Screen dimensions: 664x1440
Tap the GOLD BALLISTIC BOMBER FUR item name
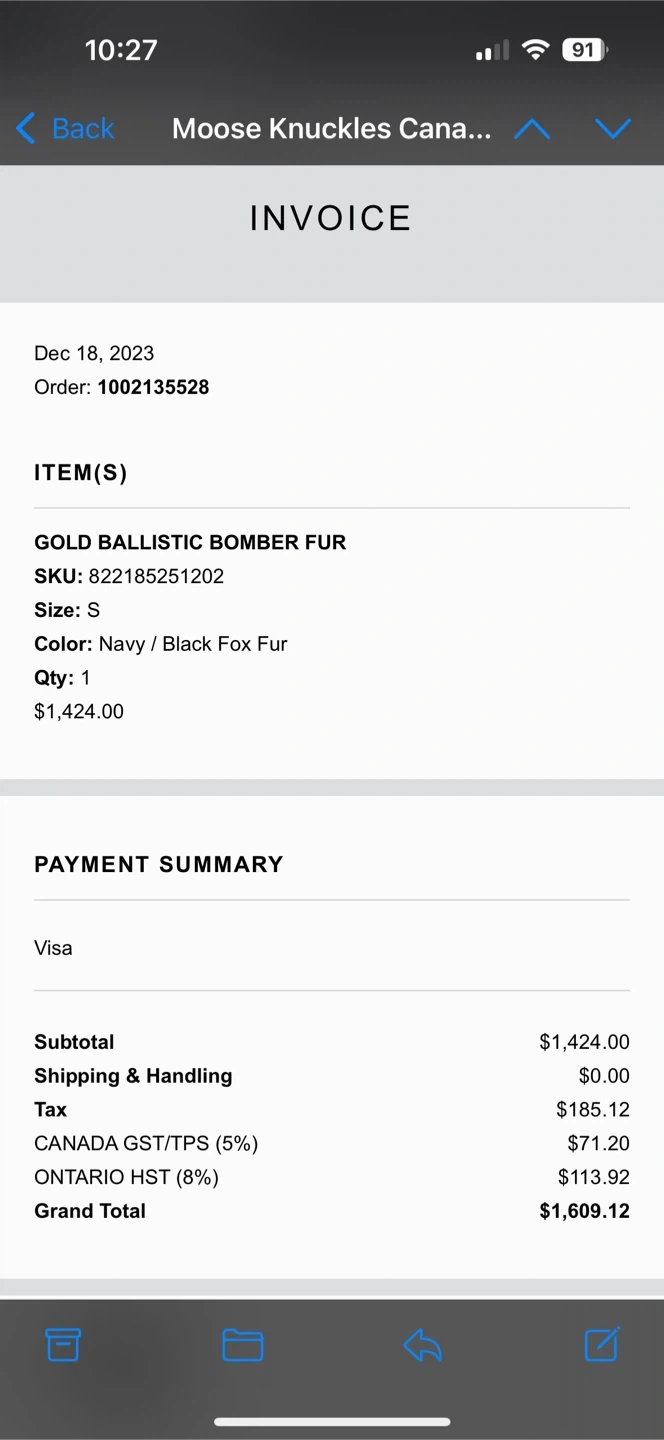click(x=190, y=542)
